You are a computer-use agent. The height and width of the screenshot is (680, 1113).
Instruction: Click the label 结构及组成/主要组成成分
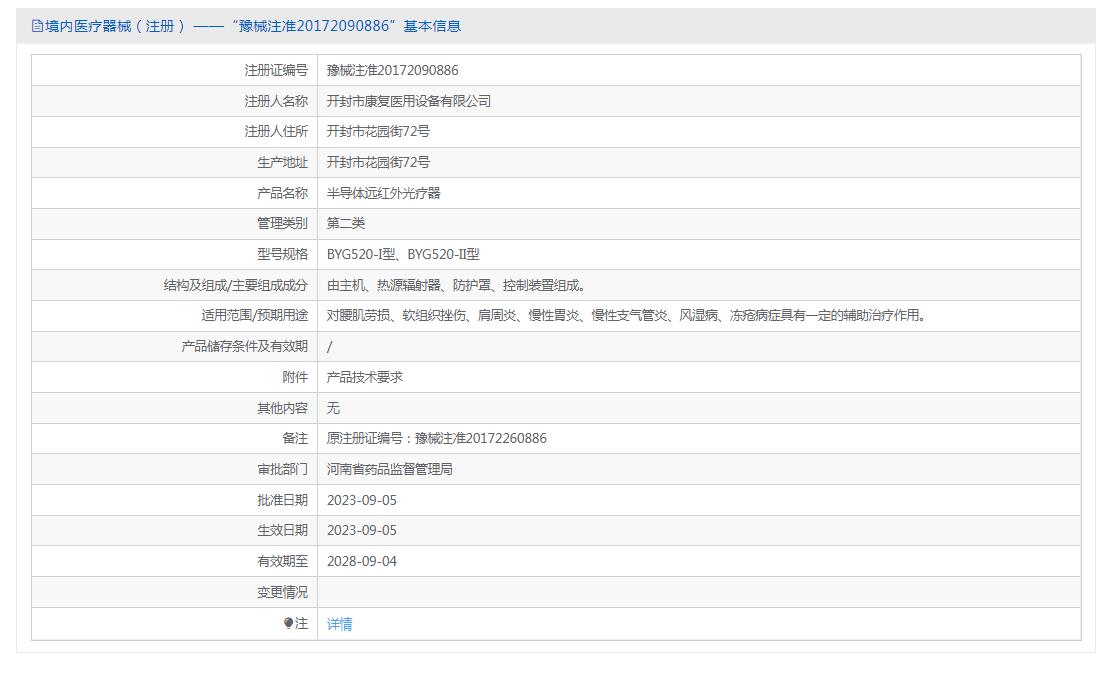236,285
